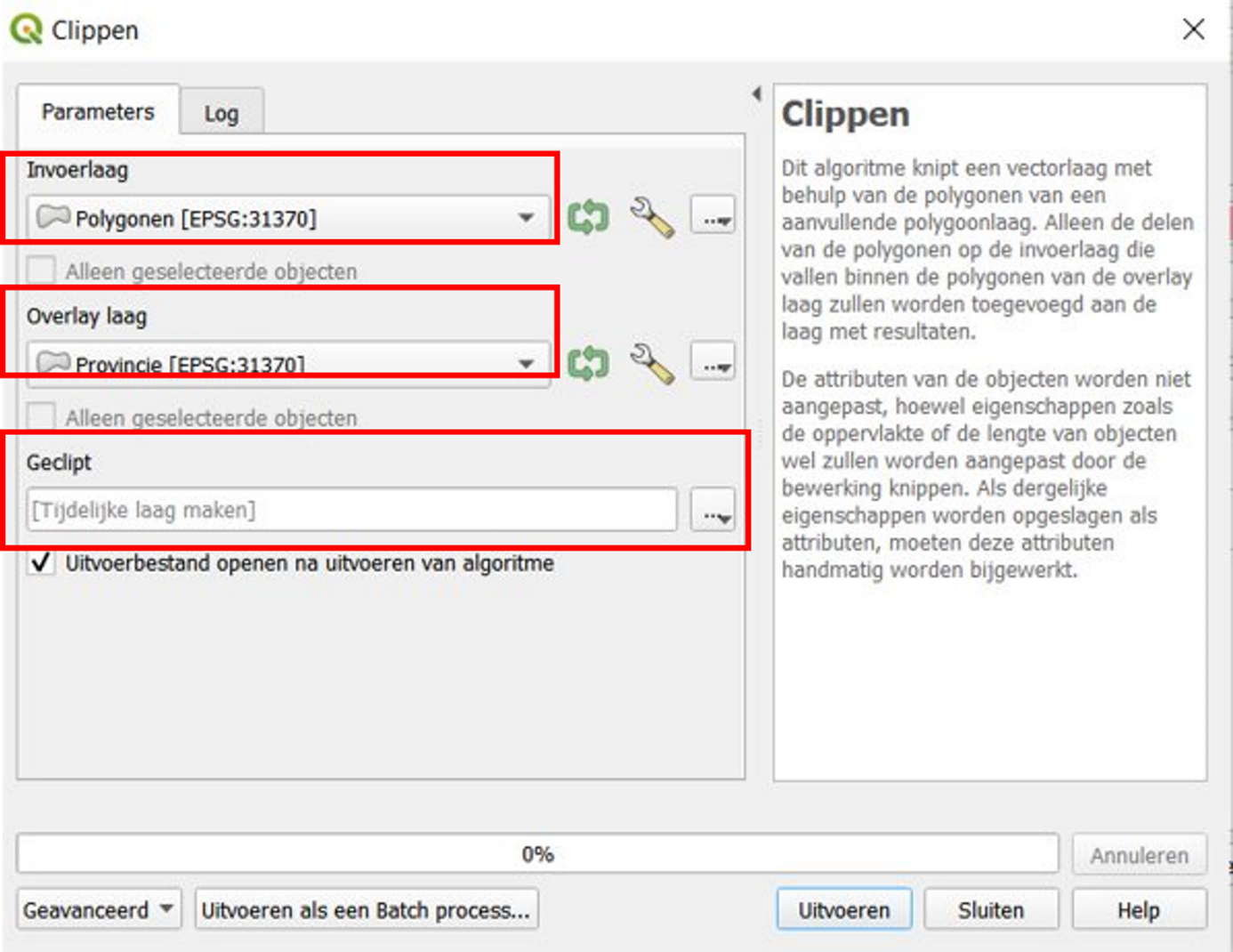Click the Uitvoeren button
Viewport: 1233px width, 952px height.
click(843, 910)
